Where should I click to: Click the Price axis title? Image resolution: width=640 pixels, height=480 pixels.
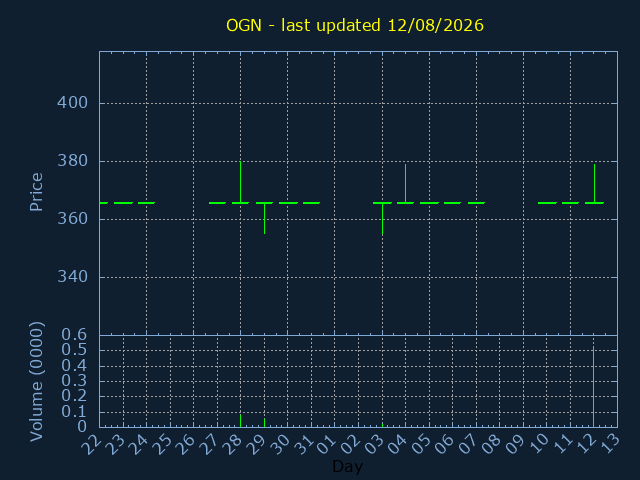[36, 192]
